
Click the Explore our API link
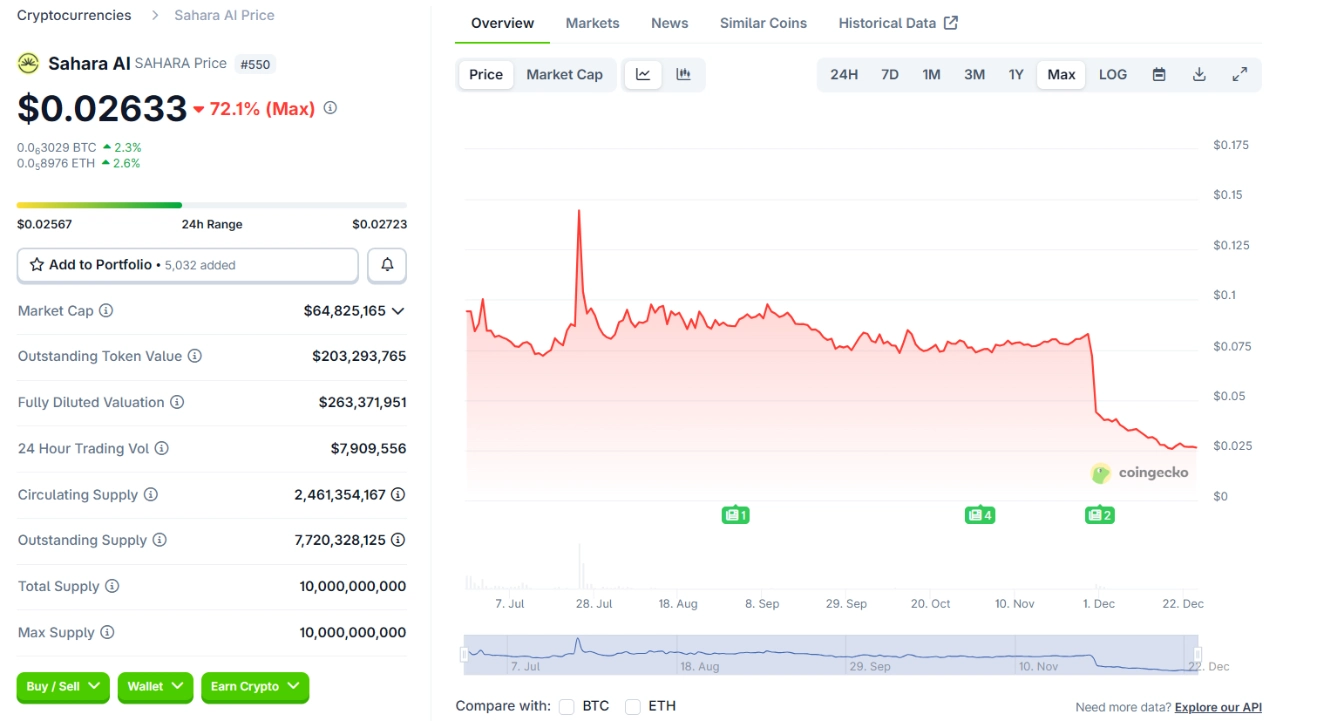1218,706
